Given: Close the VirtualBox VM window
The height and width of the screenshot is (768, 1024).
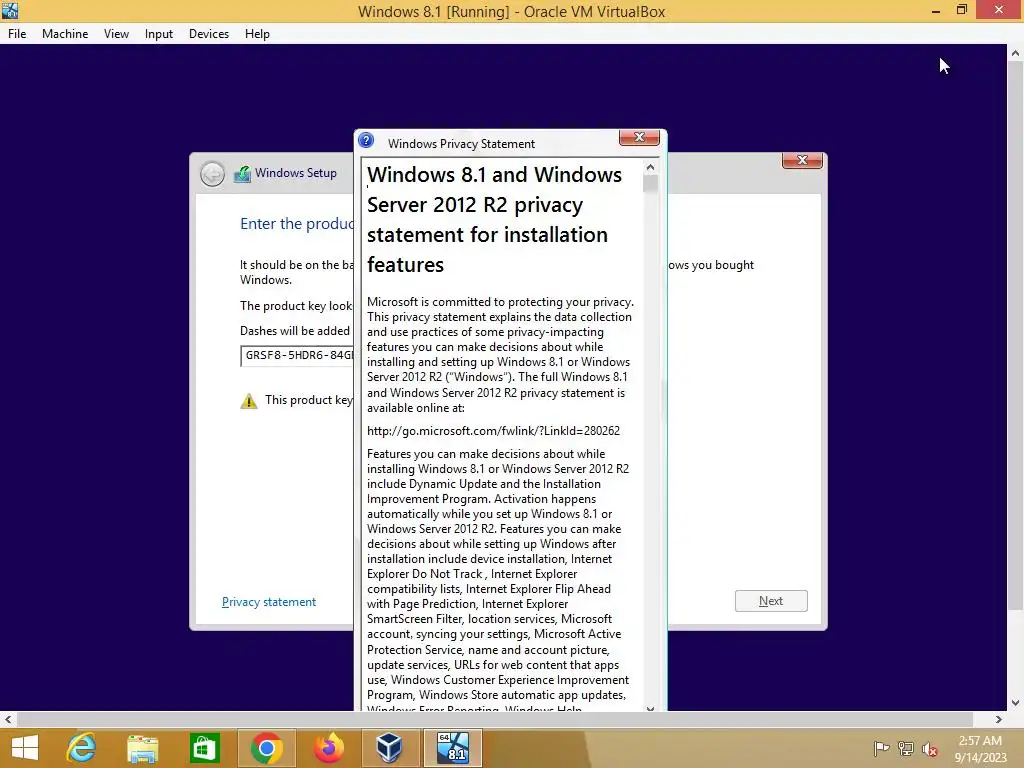Looking at the screenshot, I should click(x=999, y=10).
